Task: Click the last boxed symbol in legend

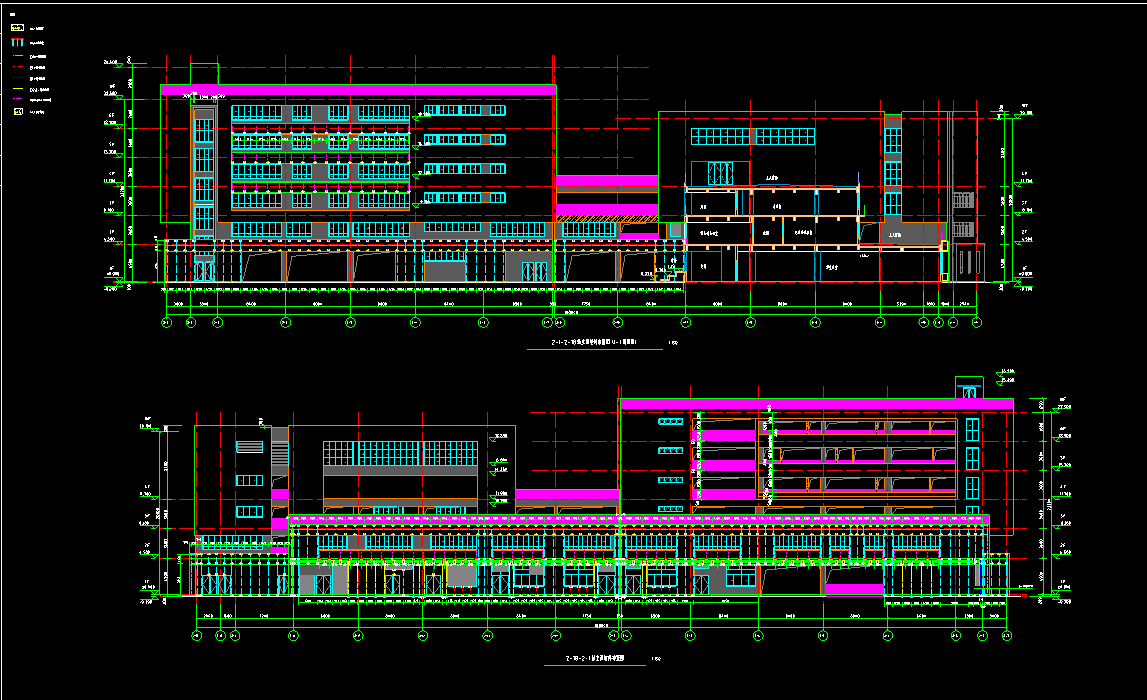Action: click(17, 112)
